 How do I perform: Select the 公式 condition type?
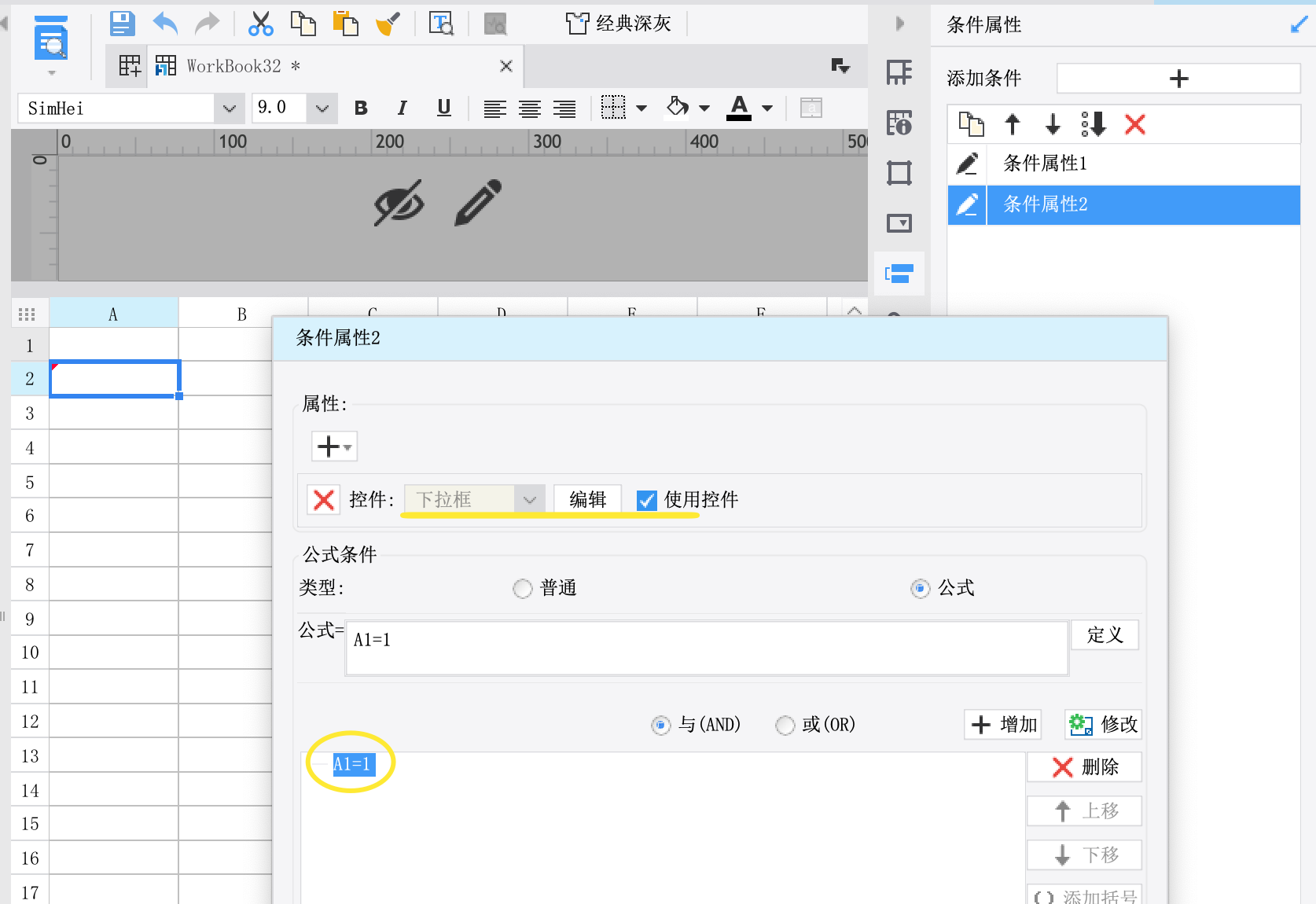[920, 588]
